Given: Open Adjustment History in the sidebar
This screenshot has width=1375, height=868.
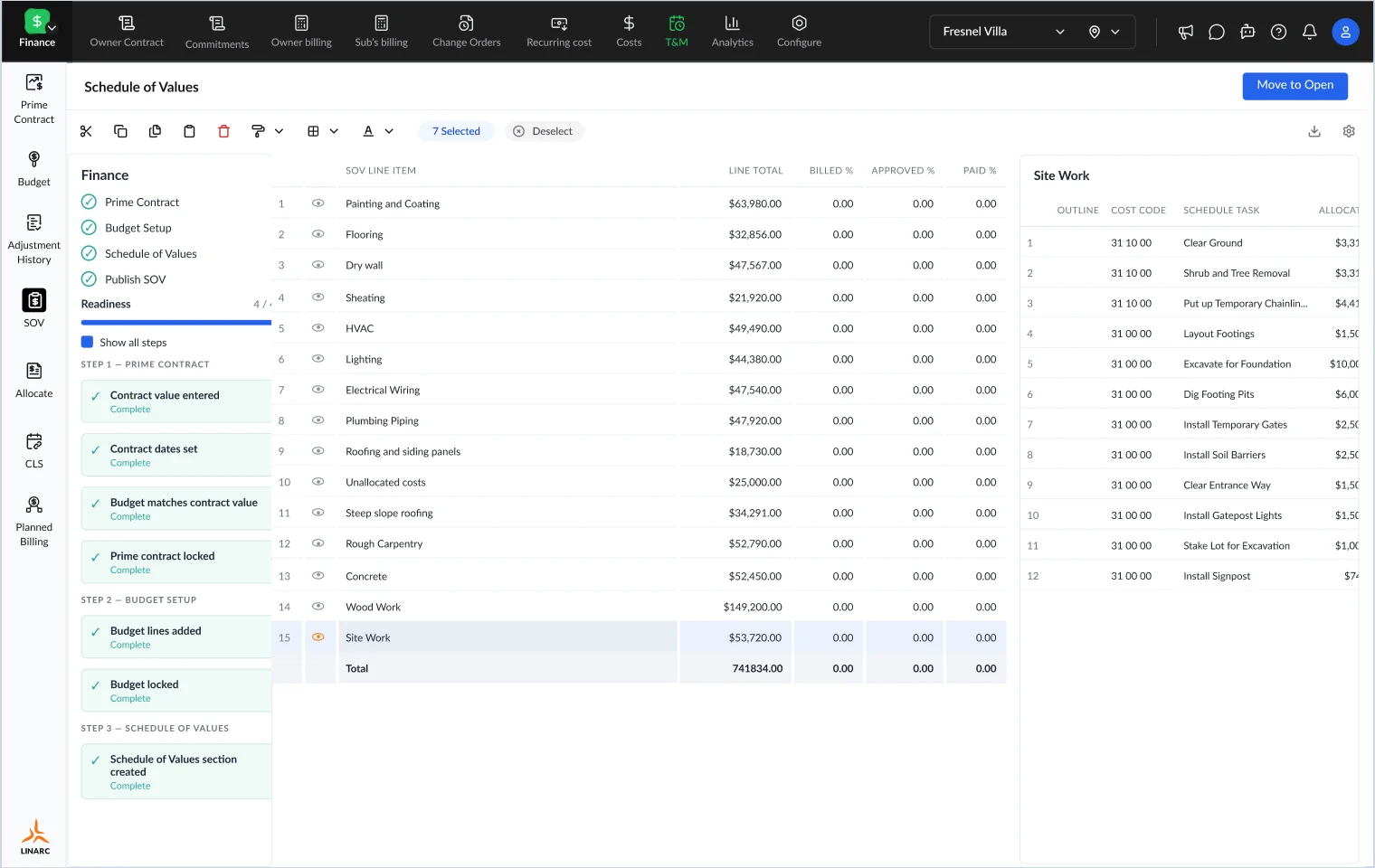Looking at the screenshot, I should (34, 240).
